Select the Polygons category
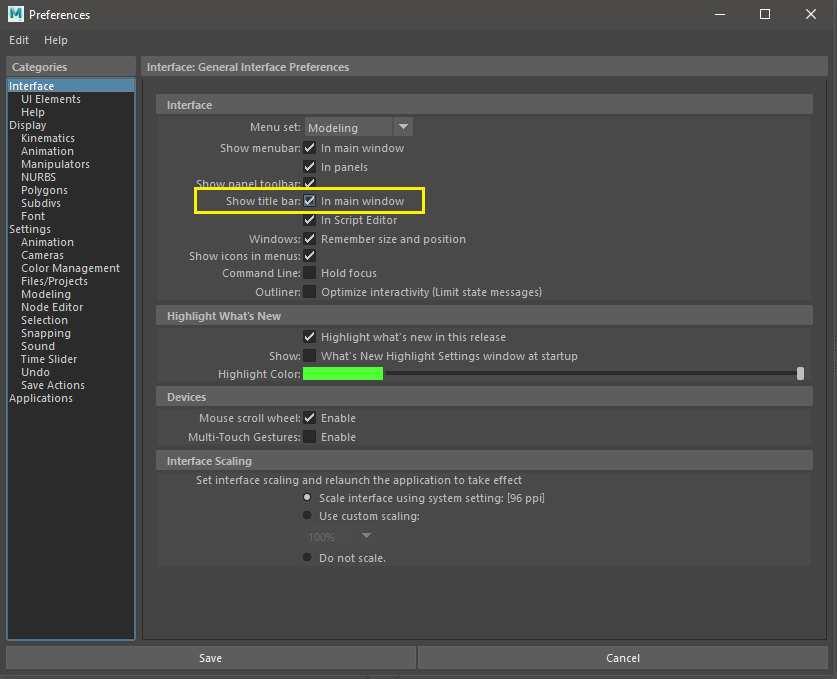 [x=44, y=190]
